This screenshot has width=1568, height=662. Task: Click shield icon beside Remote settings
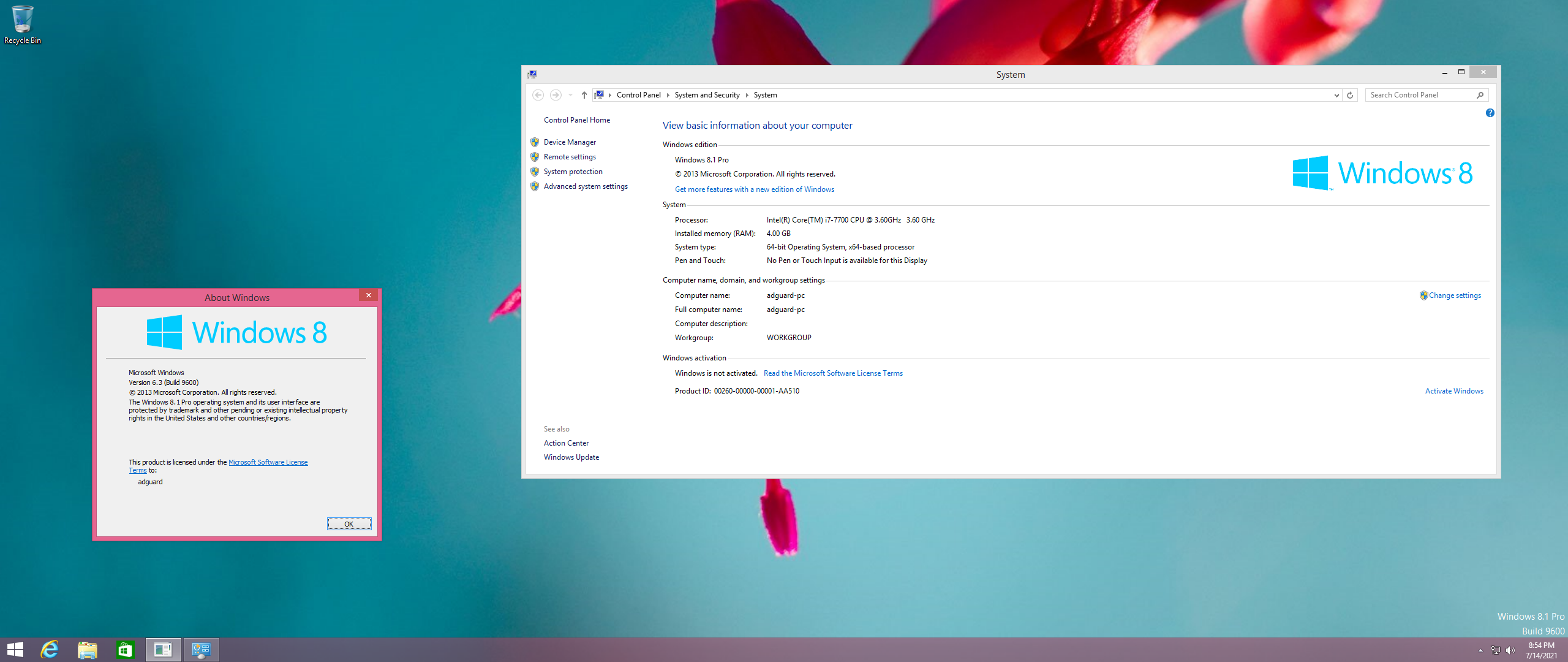535,157
